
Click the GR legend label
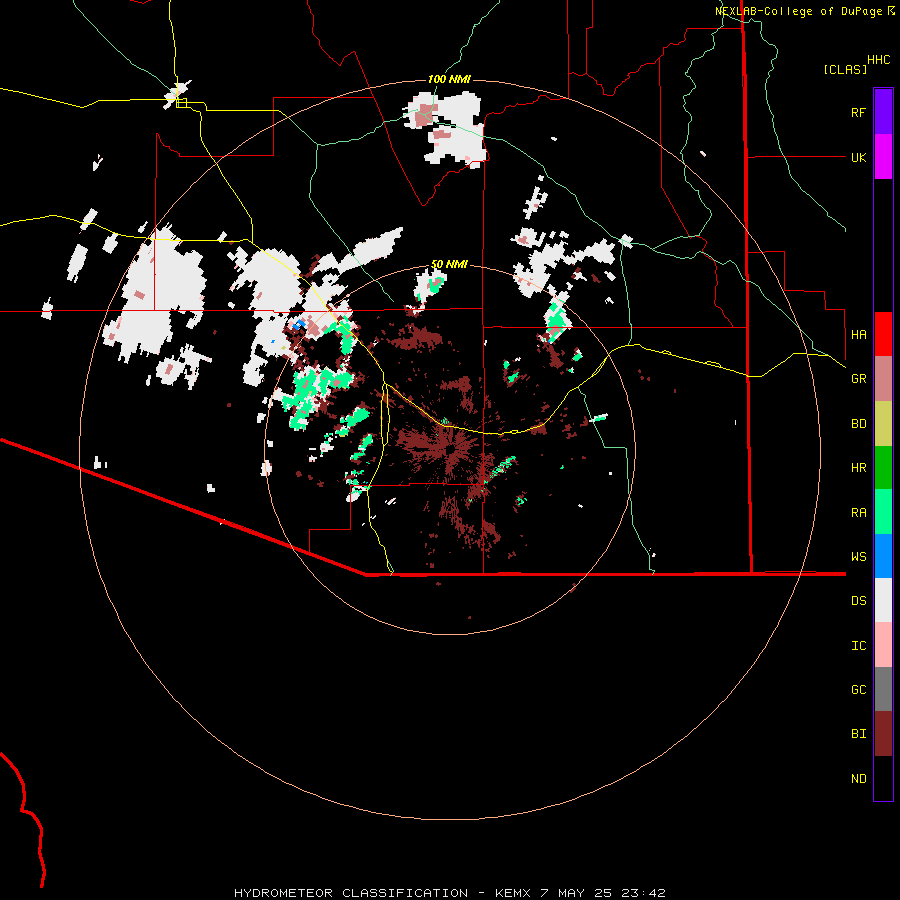(x=858, y=379)
